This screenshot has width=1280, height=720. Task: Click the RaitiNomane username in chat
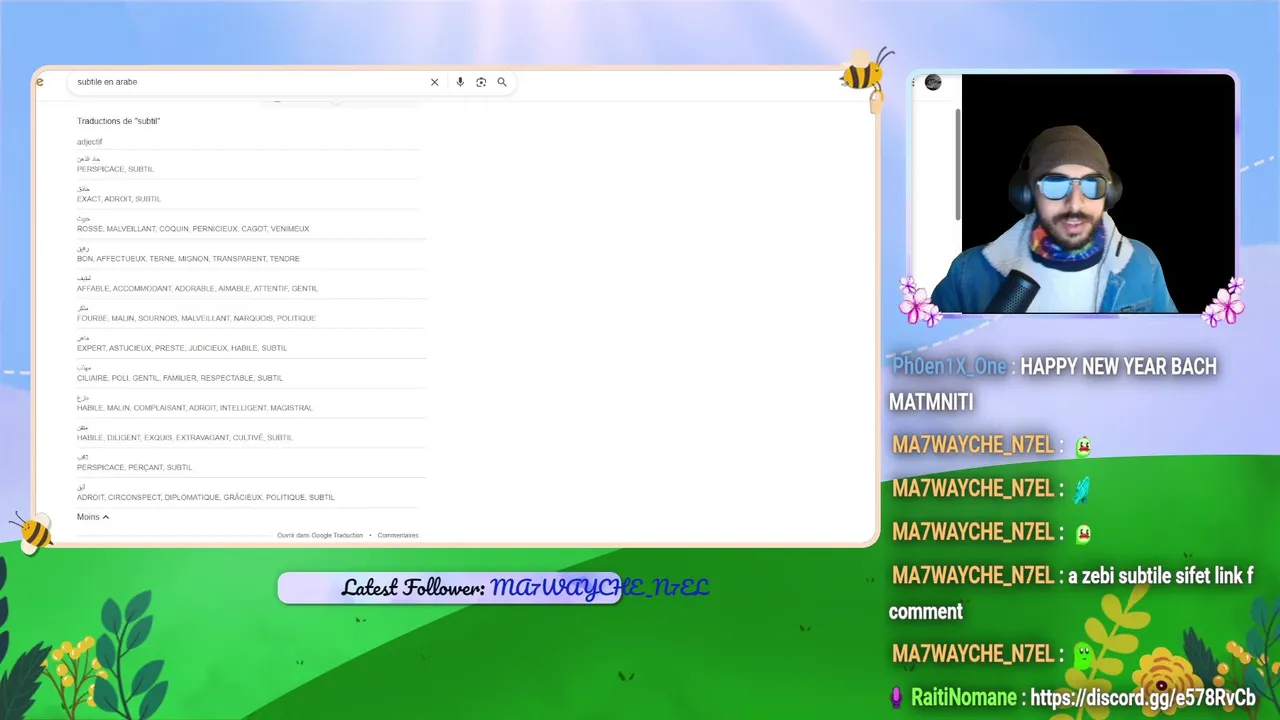tap(963, 697)
